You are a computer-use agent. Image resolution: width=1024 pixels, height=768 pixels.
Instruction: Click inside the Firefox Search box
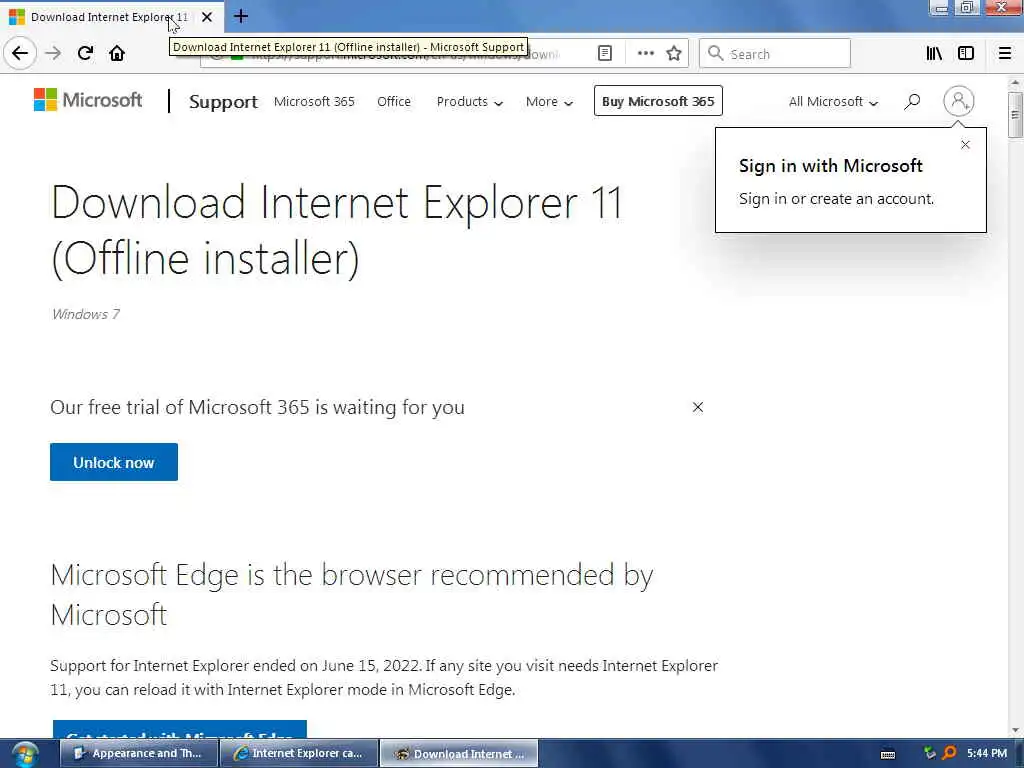[x=775, y=54]
